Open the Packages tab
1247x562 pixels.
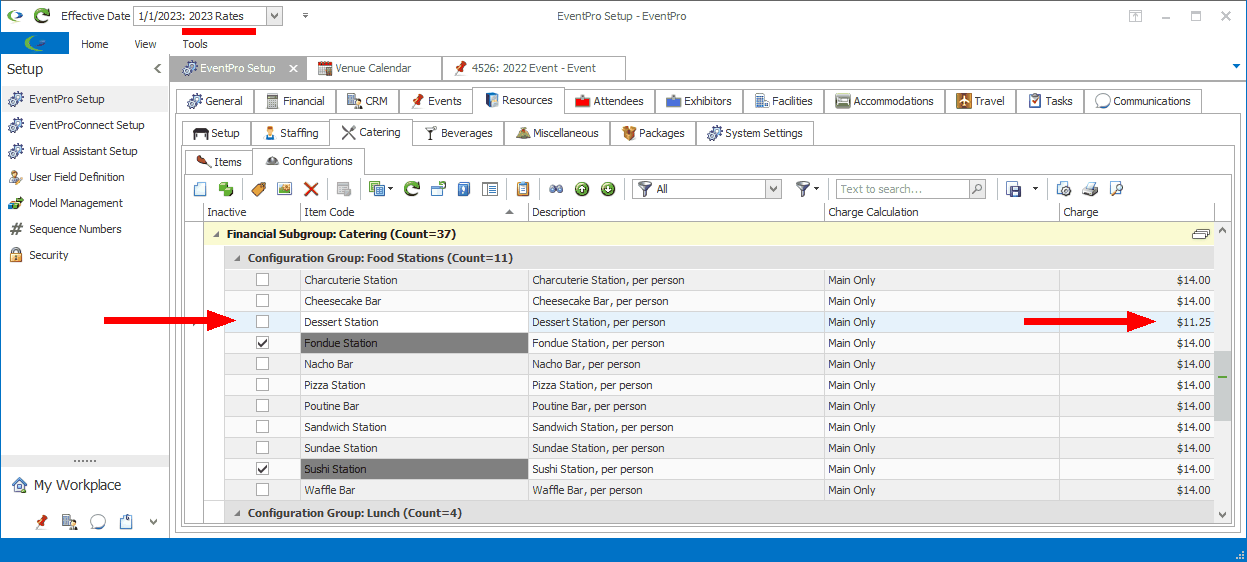(653, 133)
